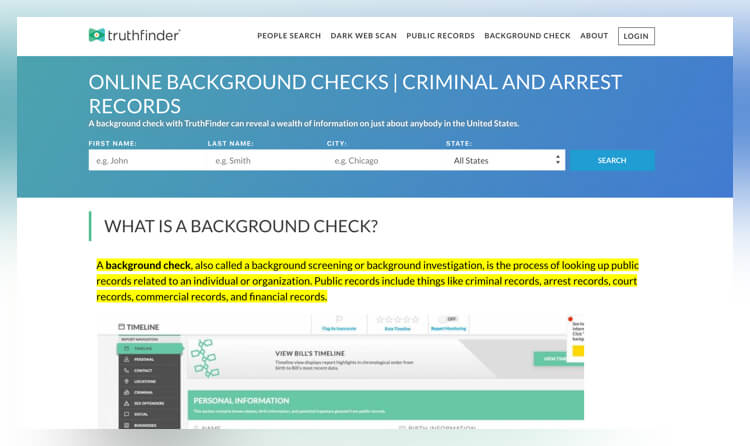Click the Login button

635,36
